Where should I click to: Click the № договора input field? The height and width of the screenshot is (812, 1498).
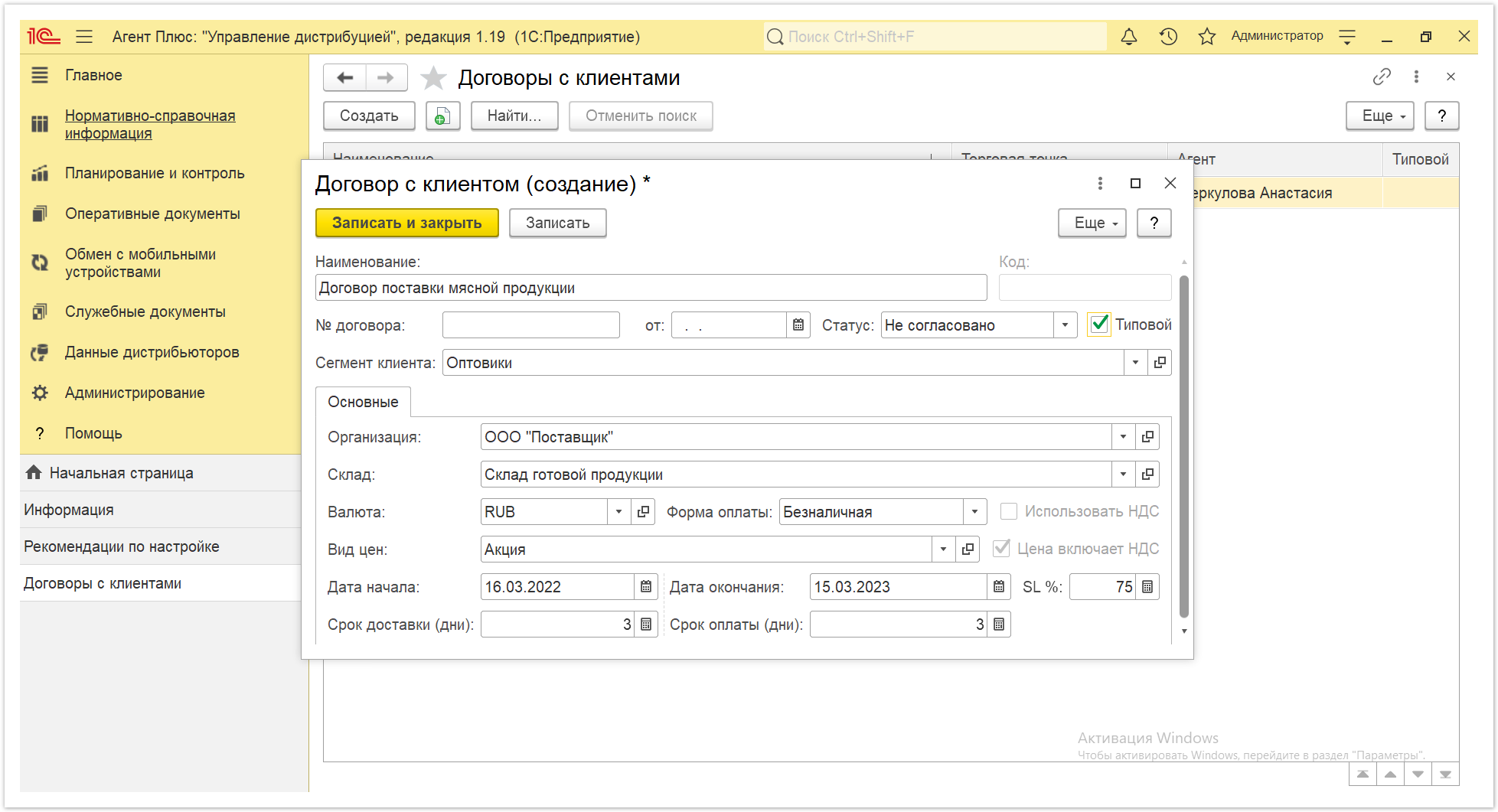pos(530,324)
